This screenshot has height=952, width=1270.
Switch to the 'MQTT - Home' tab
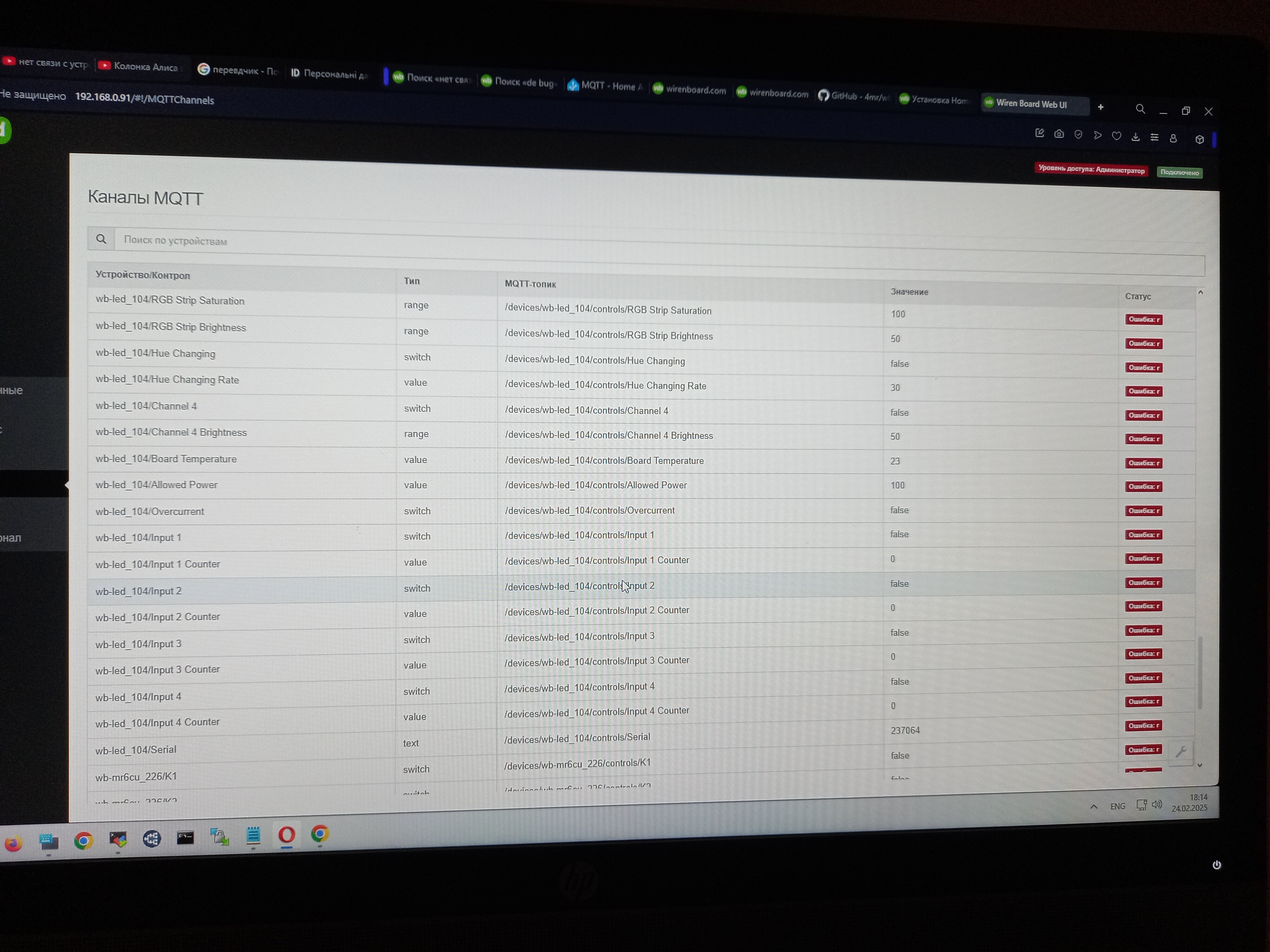(605, 85)
